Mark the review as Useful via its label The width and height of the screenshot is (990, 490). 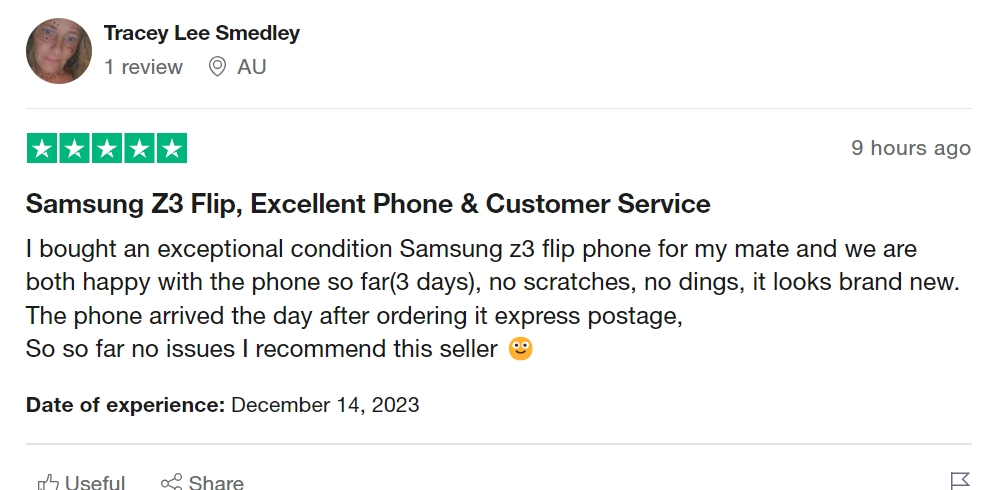[x=95, y=484]
